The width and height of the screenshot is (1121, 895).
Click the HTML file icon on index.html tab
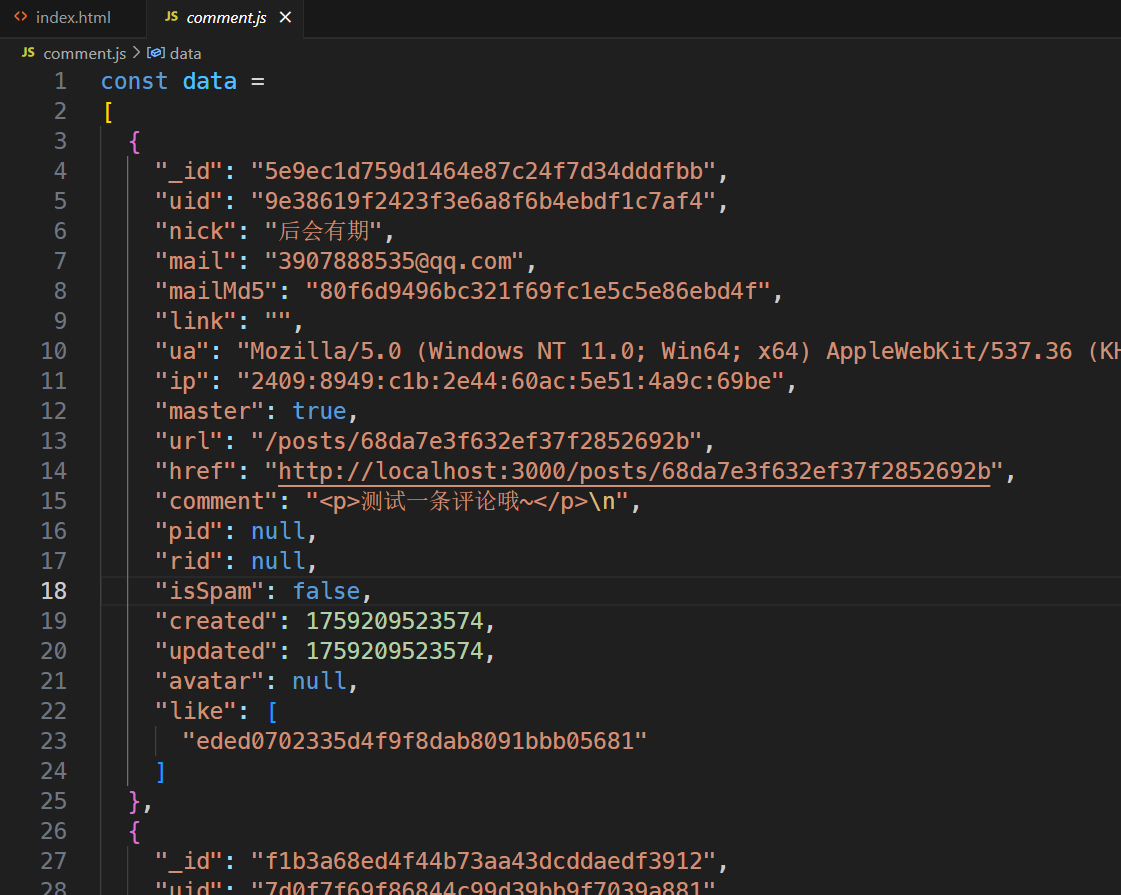click(x=21, y=18)
